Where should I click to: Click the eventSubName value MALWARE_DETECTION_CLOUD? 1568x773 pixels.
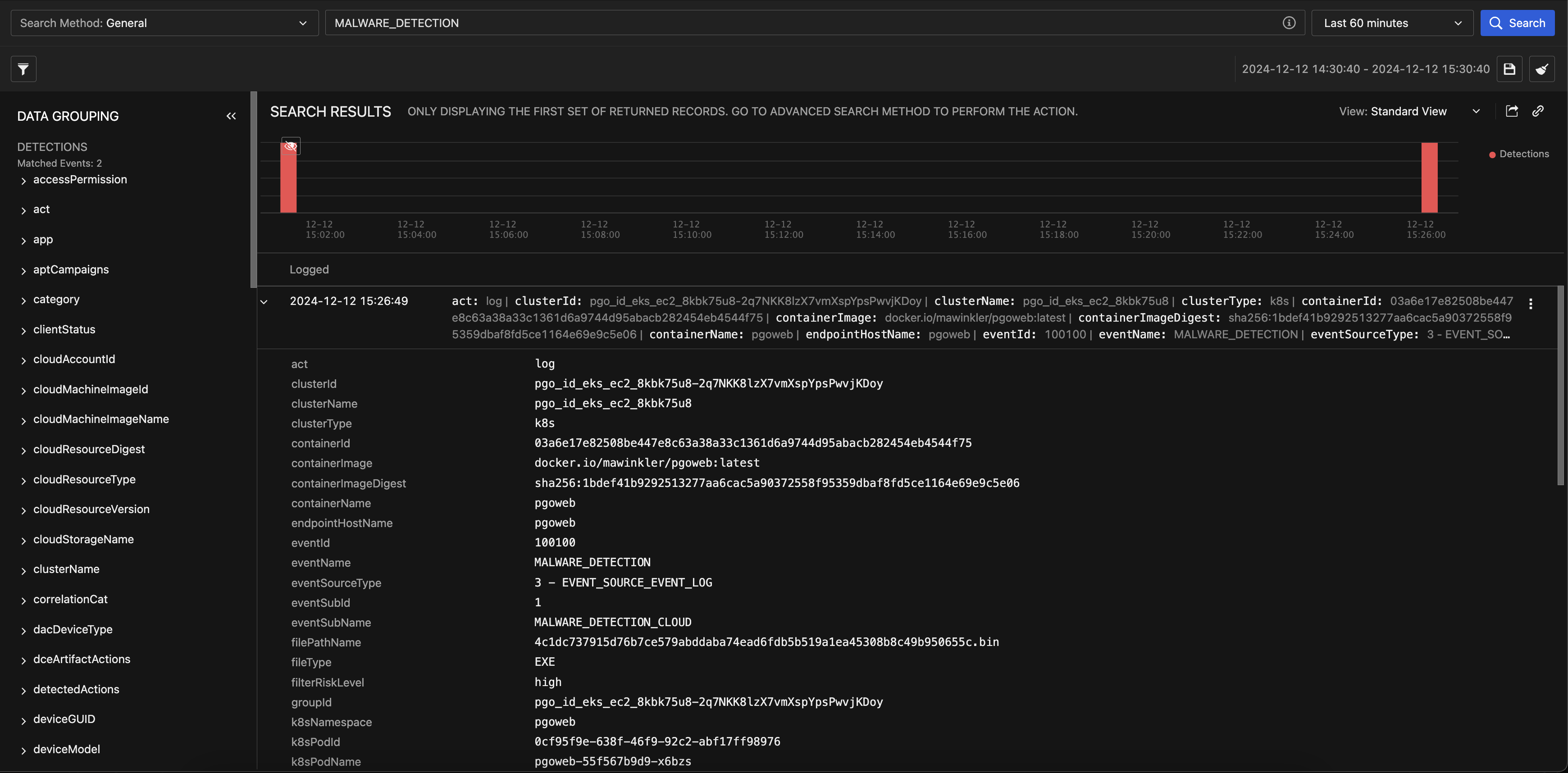click(x=612, y=622)
